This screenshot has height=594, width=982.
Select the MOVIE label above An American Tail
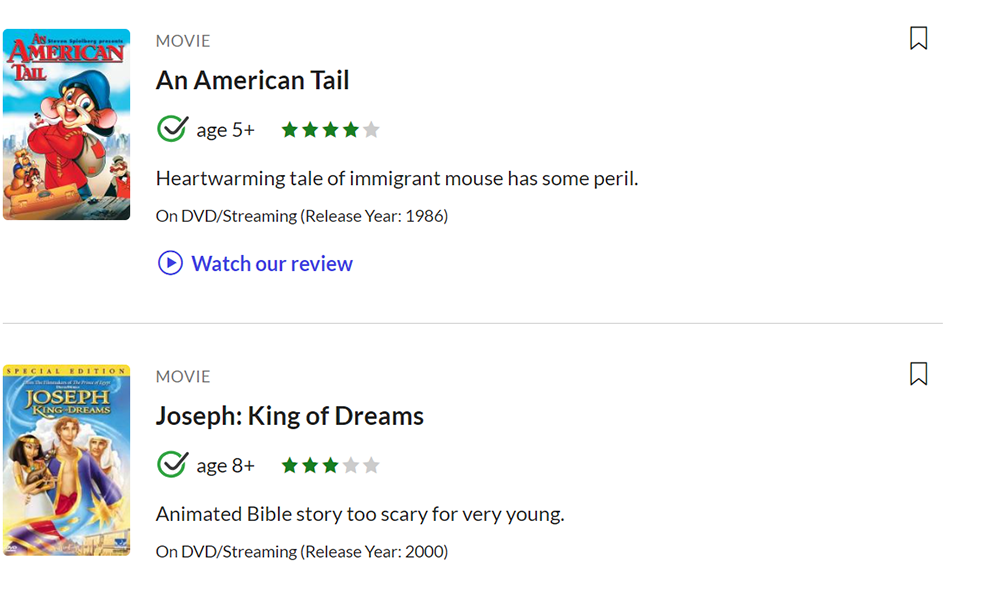[x=183, y=41]
